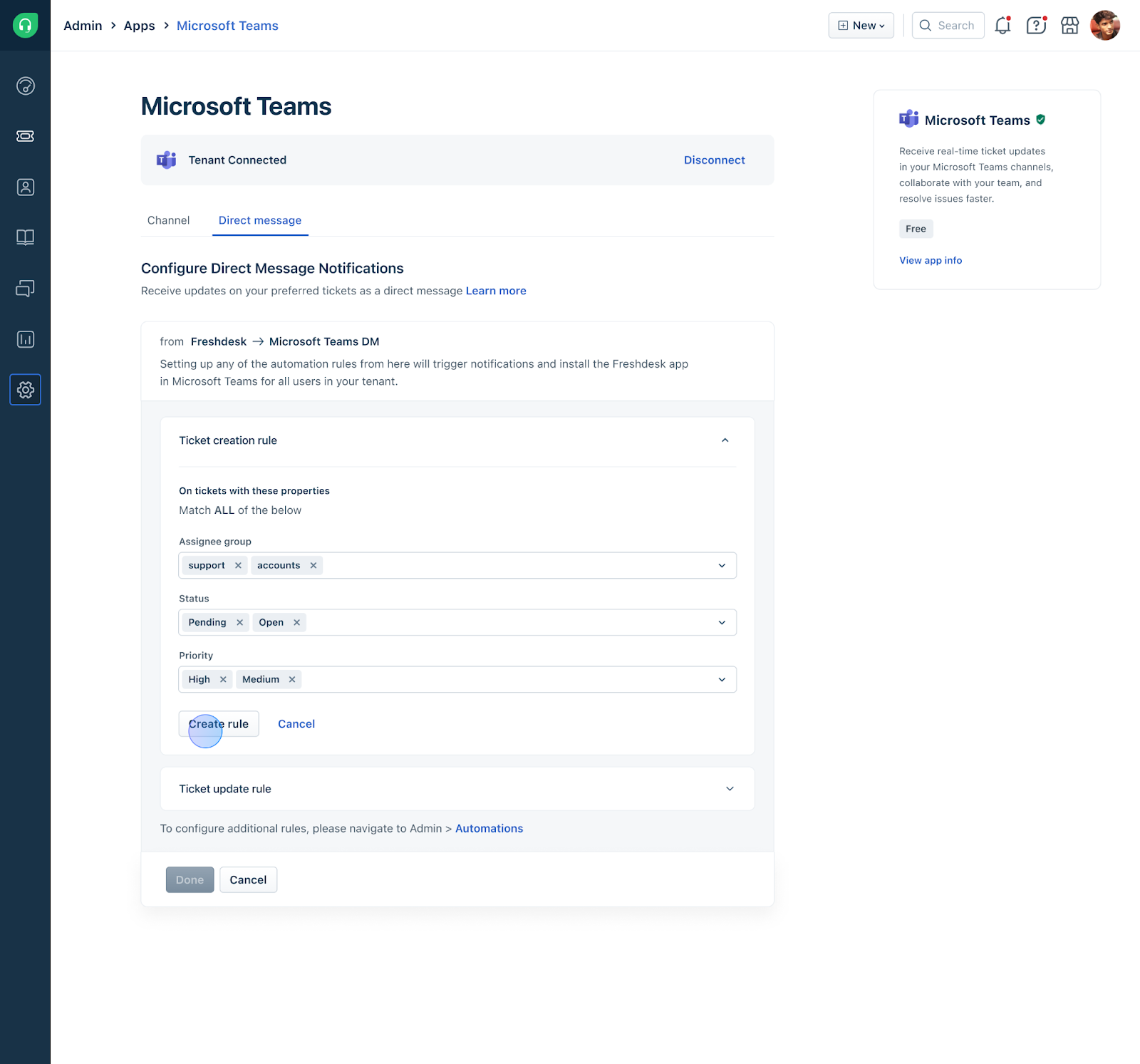Open the Priority dropdown arrow
The width and height of the screenshot is (1140, 1064).
coord(722,679)
